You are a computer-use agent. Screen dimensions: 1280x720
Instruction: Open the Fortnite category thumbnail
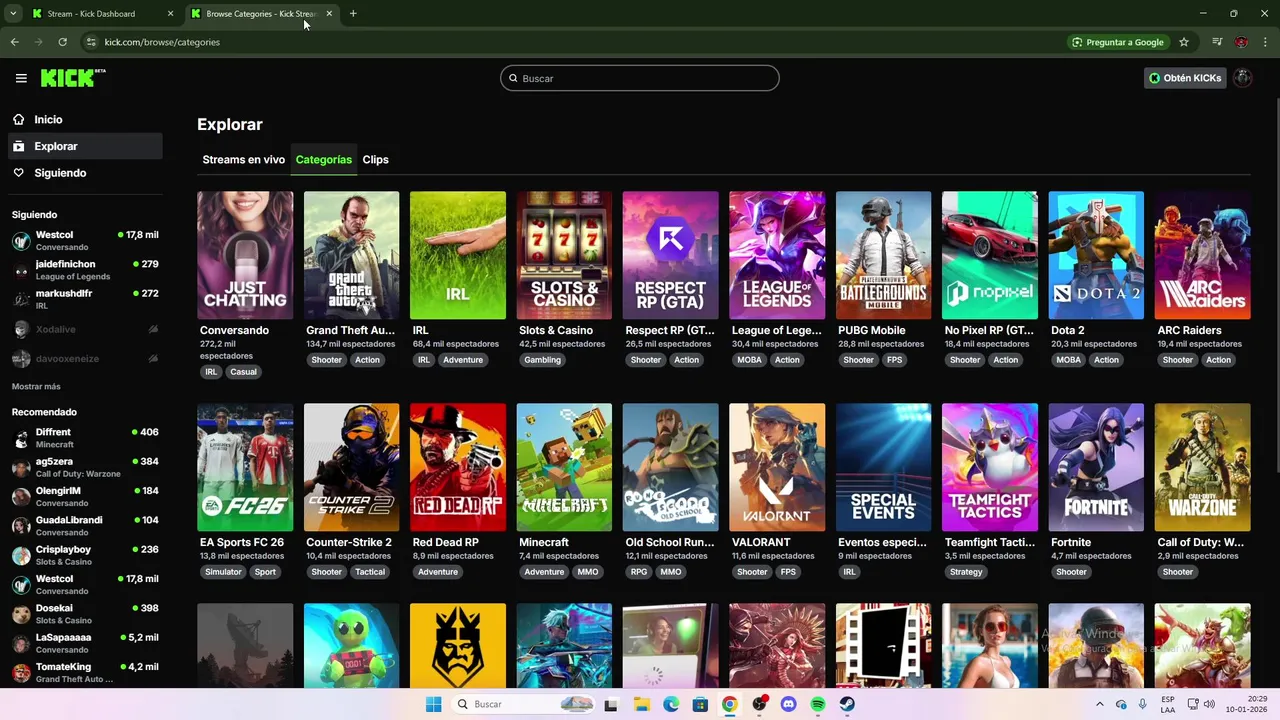coord(1096,467)
